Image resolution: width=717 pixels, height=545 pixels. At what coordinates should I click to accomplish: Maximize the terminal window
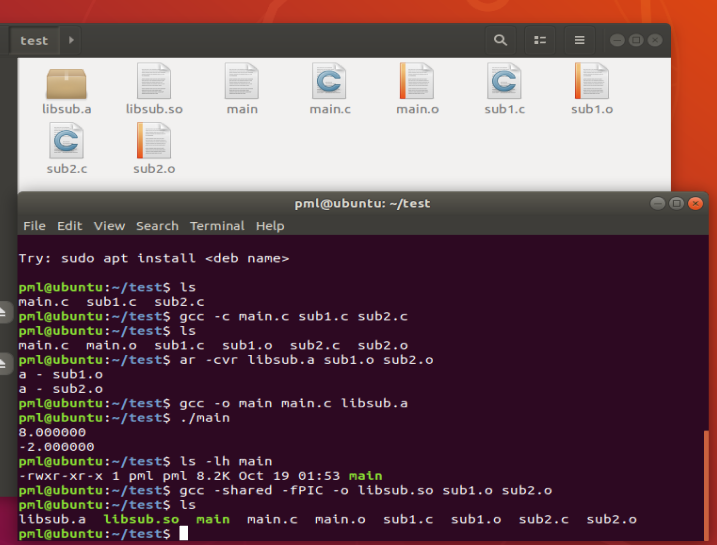(676, 203)
